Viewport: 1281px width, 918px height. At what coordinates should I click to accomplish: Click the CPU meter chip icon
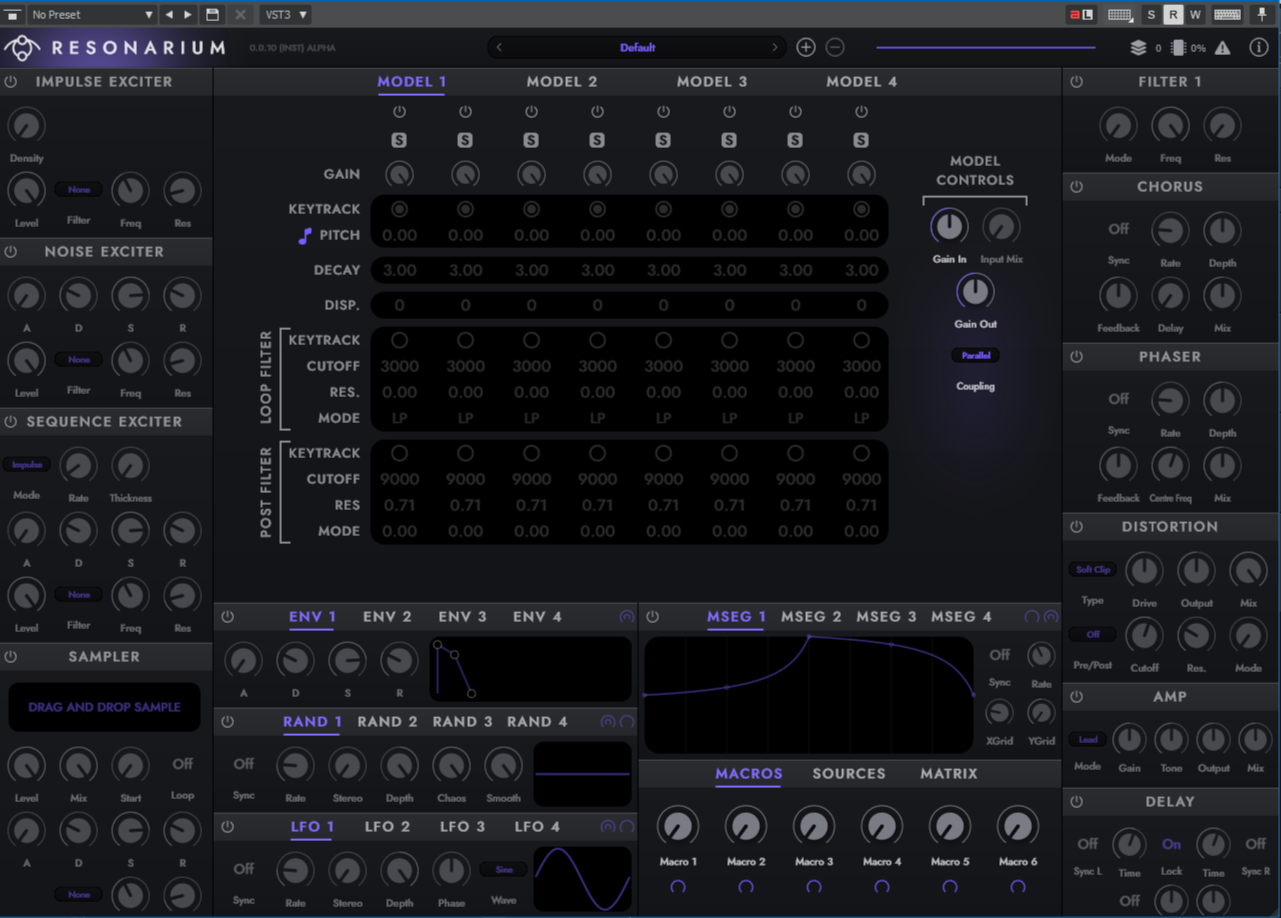[x=1178, y=48]
